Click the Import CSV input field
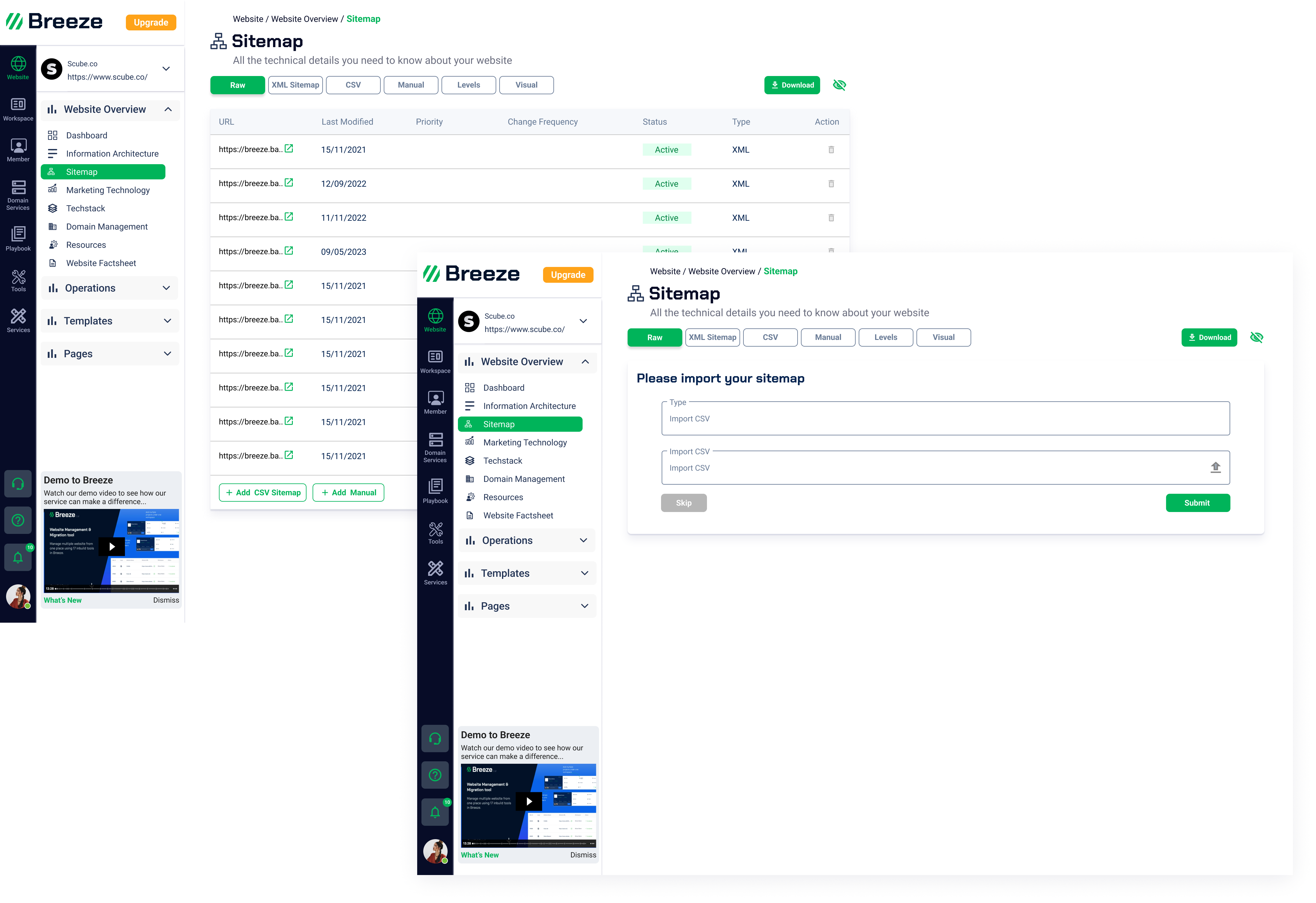1316x903 pixels. [944, 467]
